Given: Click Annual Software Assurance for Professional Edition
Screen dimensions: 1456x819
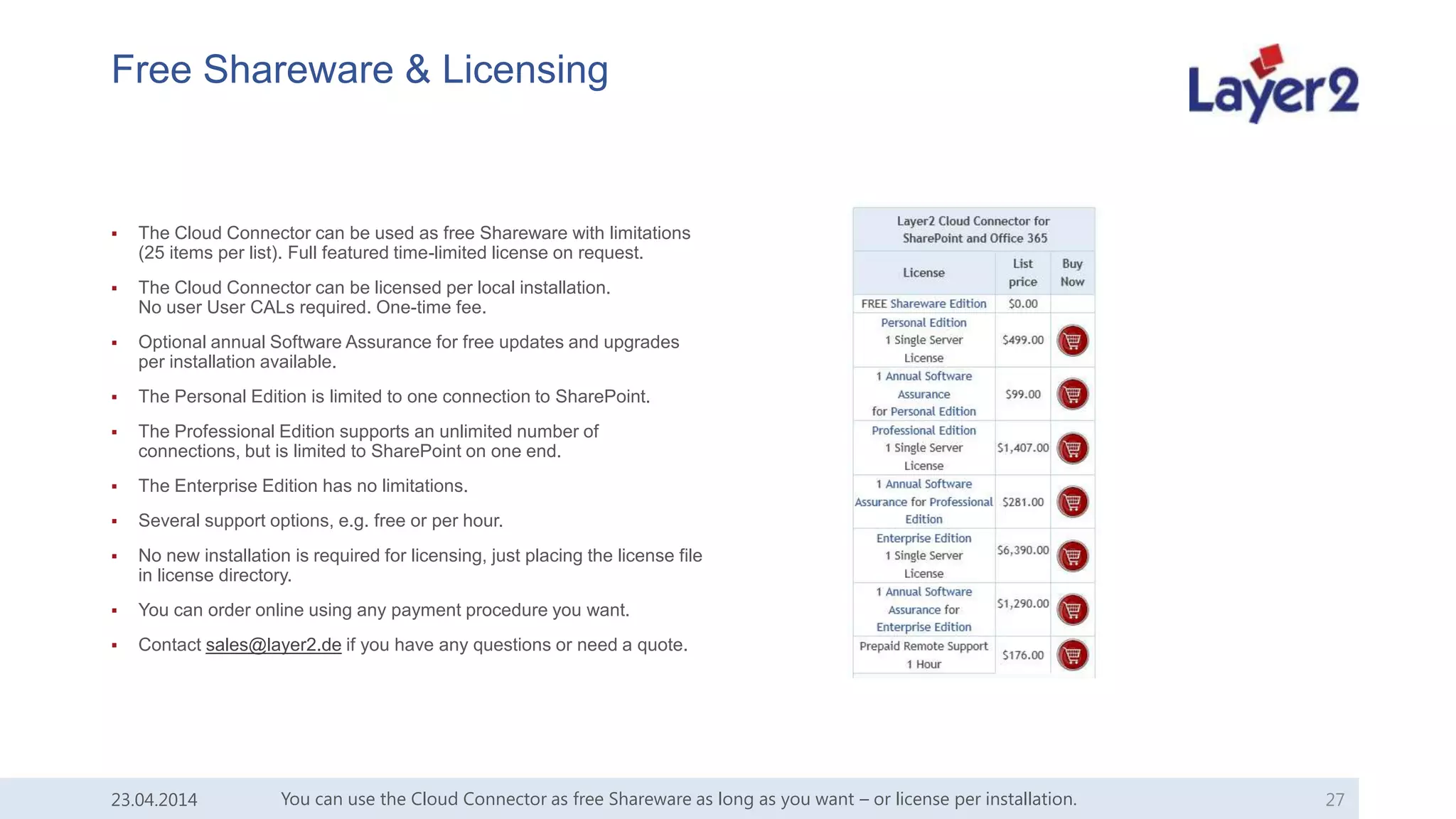Looking at the screenshot, I should (924, 502).
